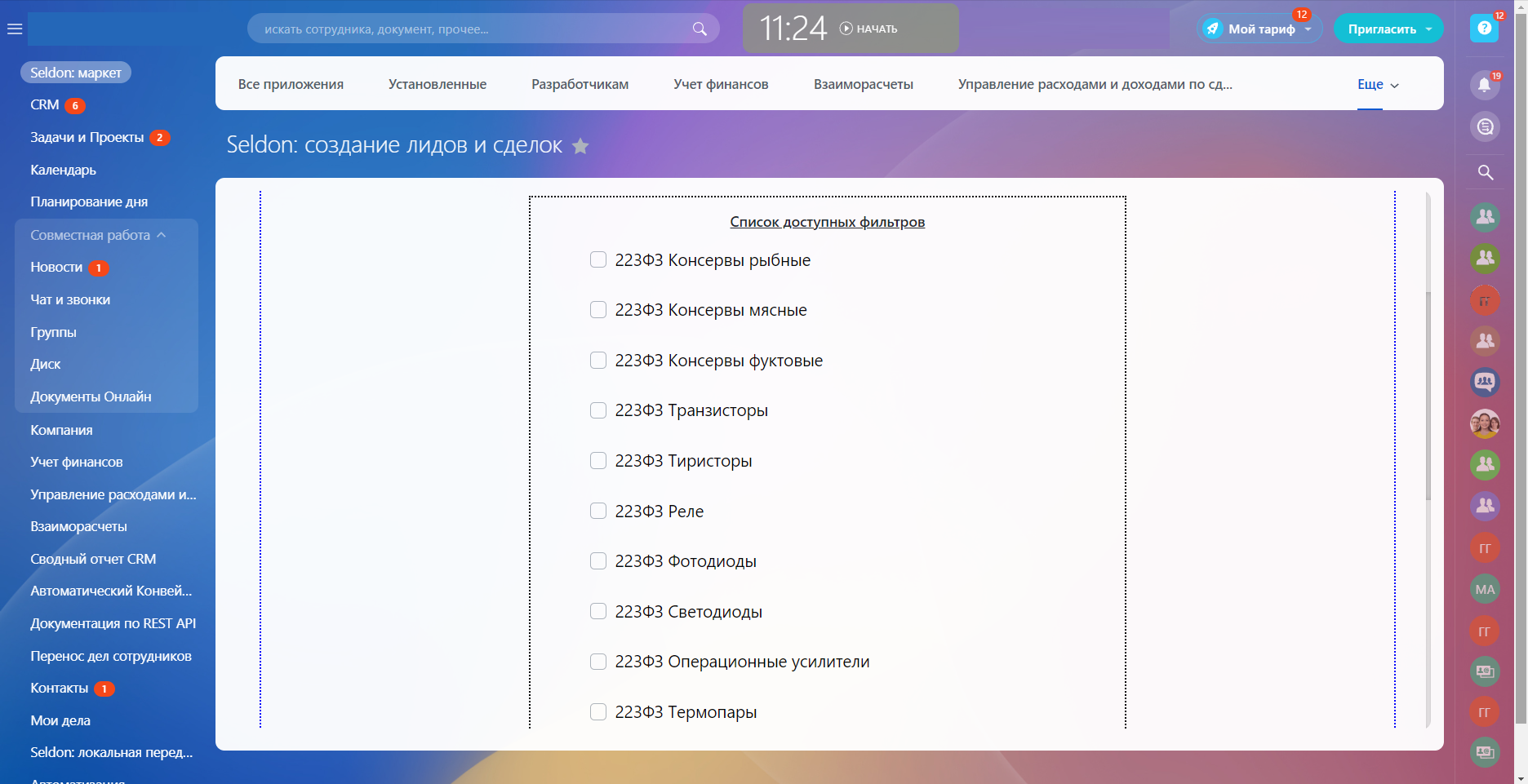Open Новости in the sidebar
Screen dimensions: 1528x784
56,267
